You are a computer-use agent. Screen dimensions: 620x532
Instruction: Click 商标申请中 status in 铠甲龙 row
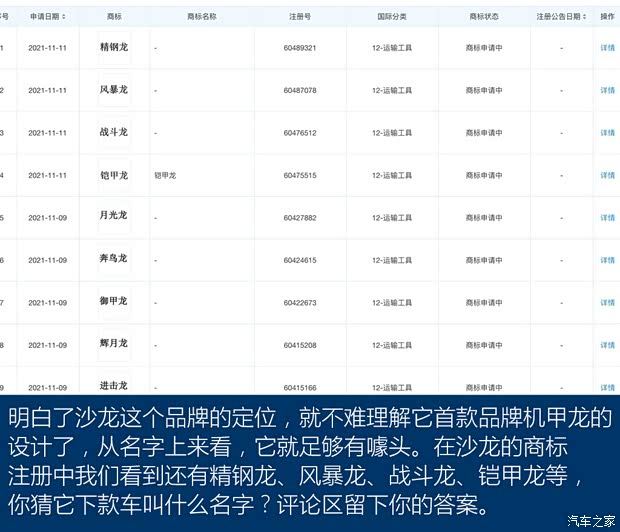tap(484, 175)
